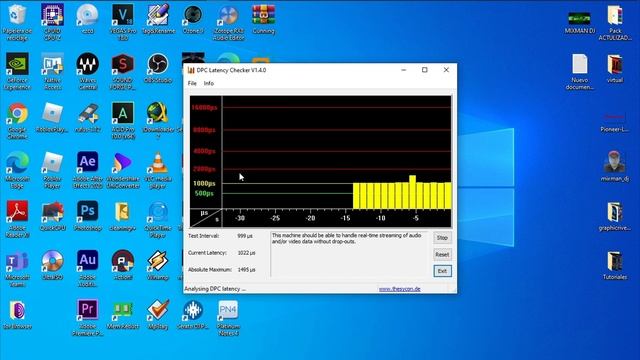Click the Stop button

coord(442,238)
